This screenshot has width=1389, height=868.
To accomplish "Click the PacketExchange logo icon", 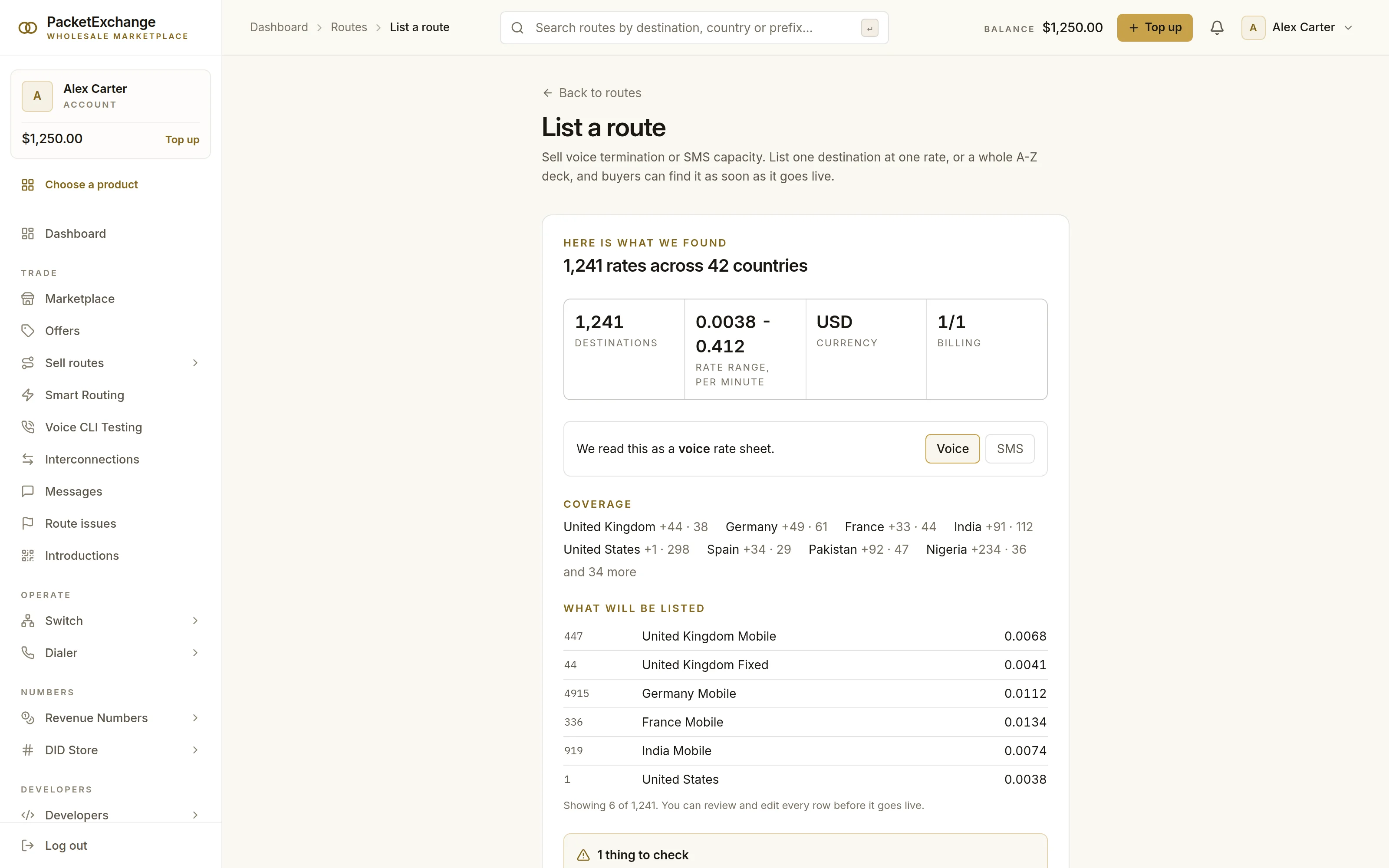I will 27,27.
